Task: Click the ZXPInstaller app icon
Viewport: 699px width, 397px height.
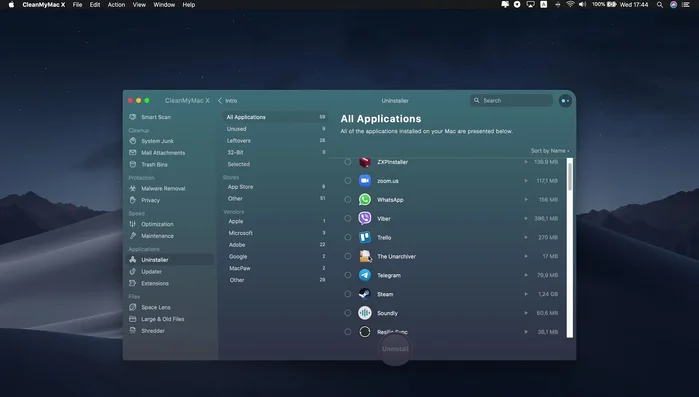Action: coord(365,162)
